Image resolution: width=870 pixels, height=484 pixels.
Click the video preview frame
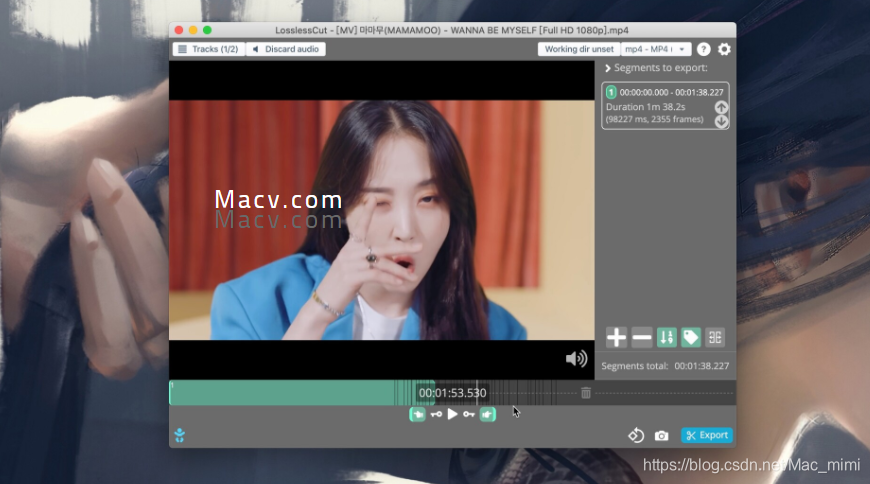tap(382, 220)
